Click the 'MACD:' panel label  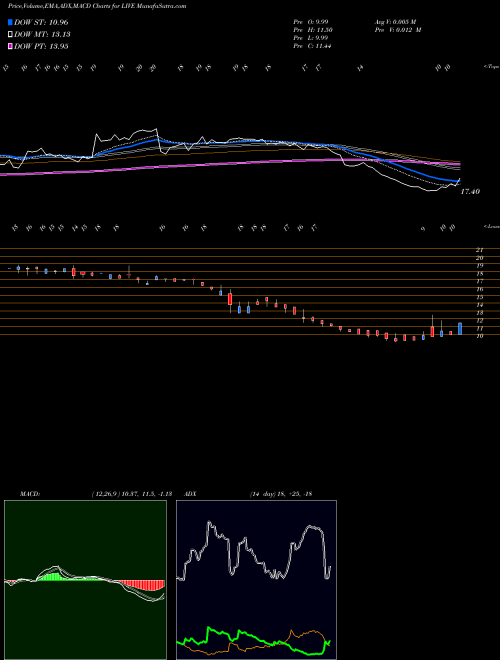pyautogui.click(x=29, y=494)
